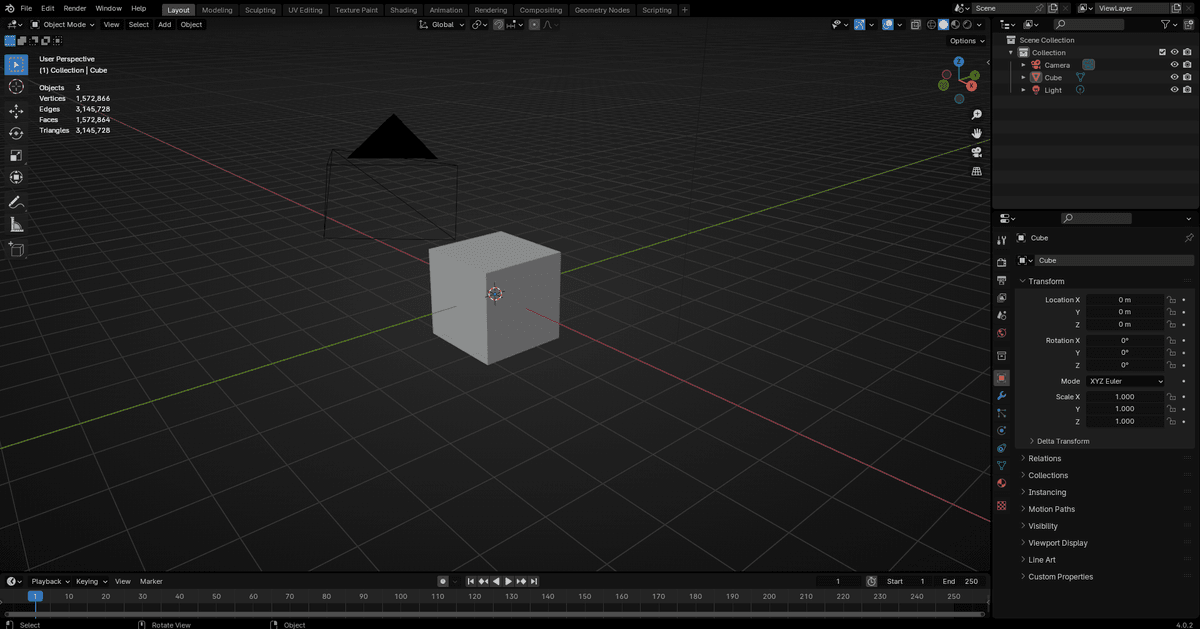Expand the Delta Transform section
Viewport: 1200px width, 629px height.
[x=1062, y=441]
